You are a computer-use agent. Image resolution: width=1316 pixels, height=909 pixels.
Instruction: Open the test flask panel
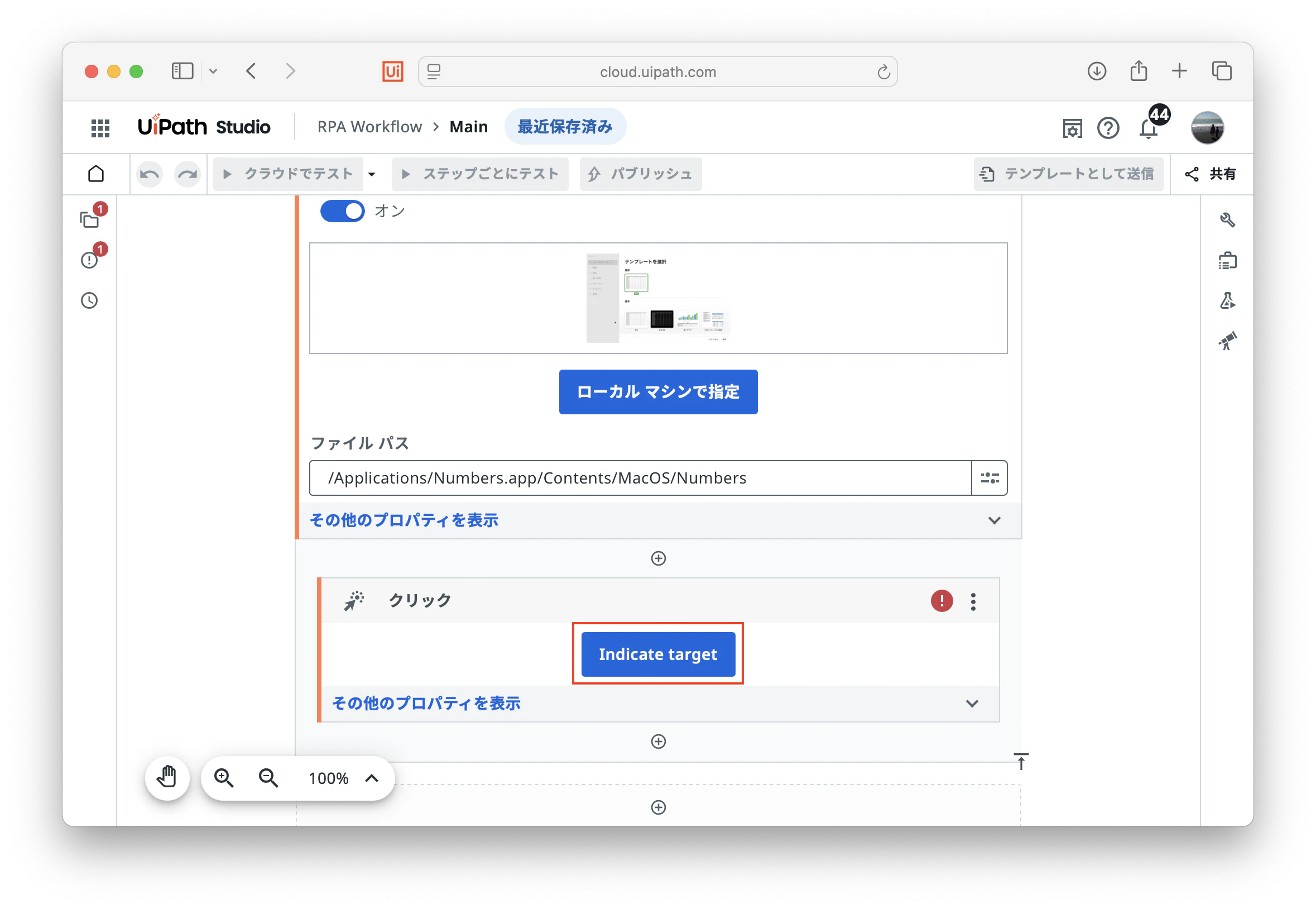(x=1227, y=300)
